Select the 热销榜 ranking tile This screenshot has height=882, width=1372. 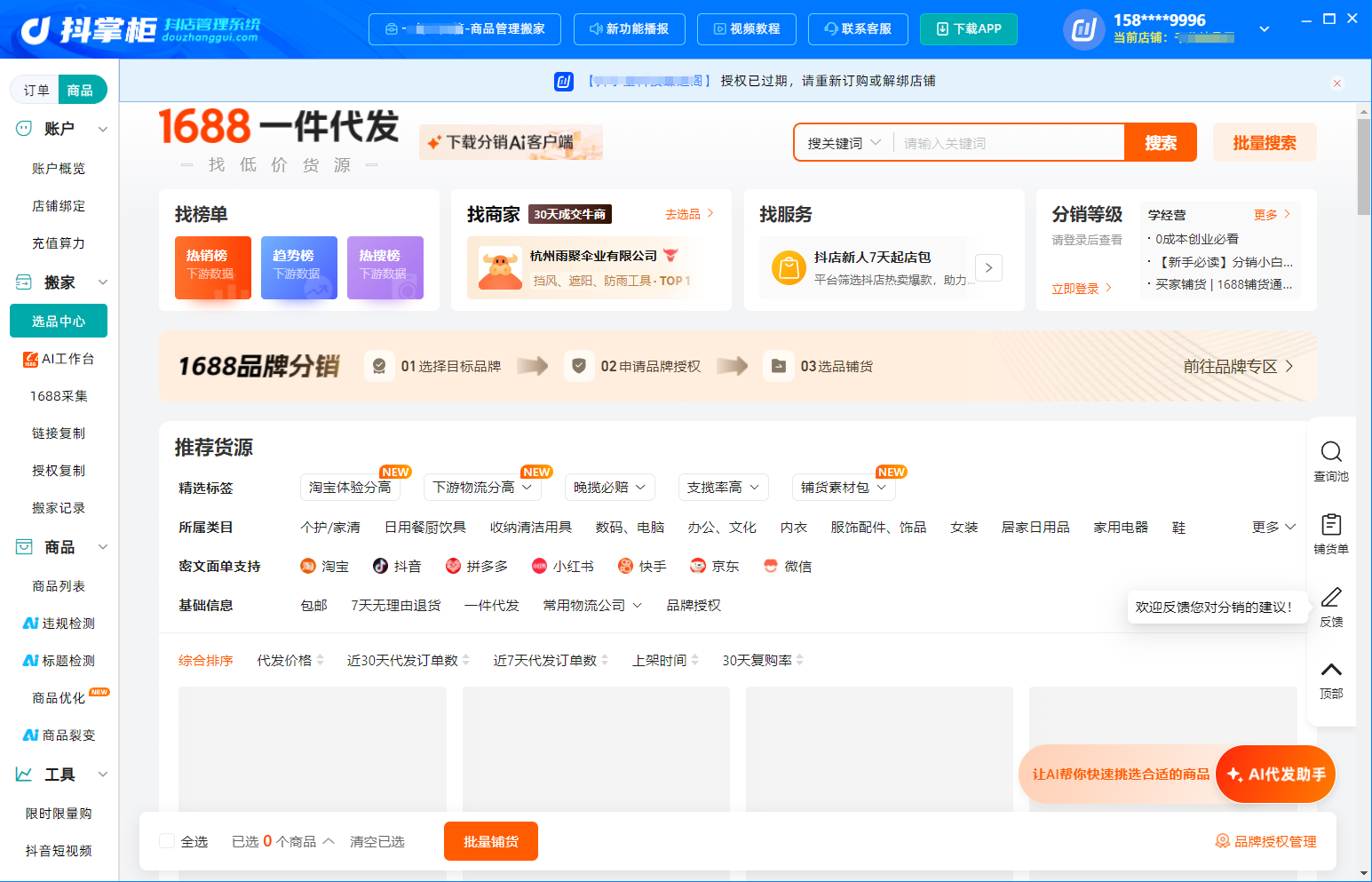tap(213, 267)
